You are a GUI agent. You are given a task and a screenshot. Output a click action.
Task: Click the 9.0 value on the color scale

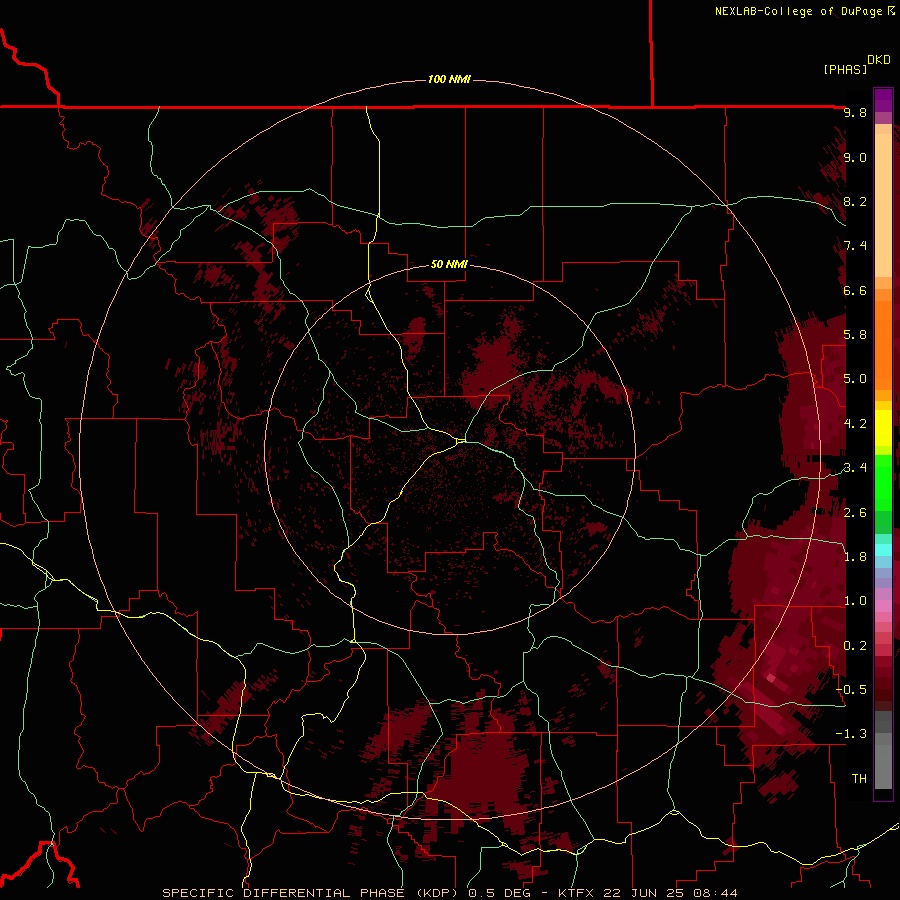(855, 157)
